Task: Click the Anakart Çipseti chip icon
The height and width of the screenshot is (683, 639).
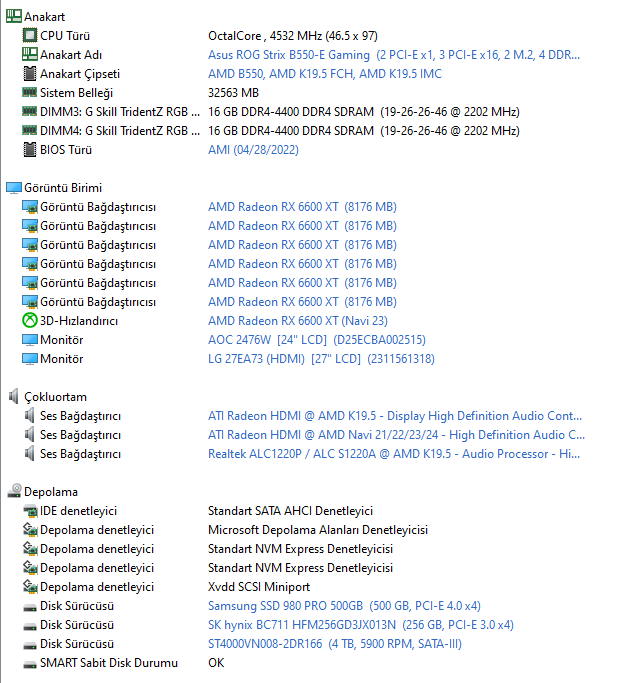Action: tap(30, 74)
